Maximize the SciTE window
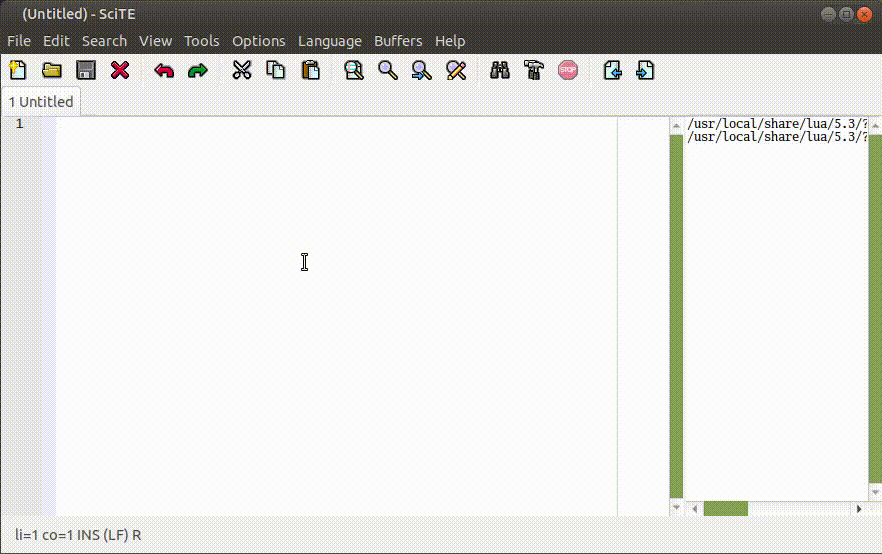The width and height of the screenshot is (882, 554). (x=846, y=14)
